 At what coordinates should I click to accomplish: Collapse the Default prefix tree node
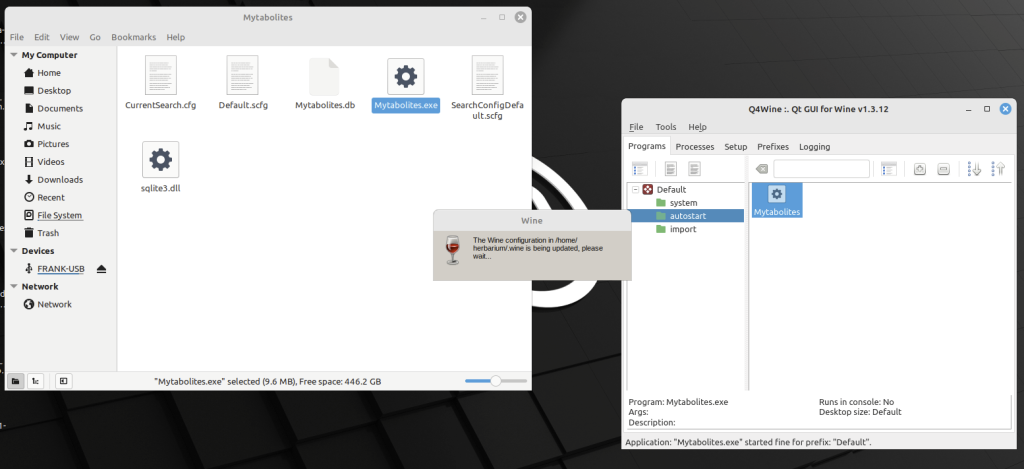tap(635, 189)
